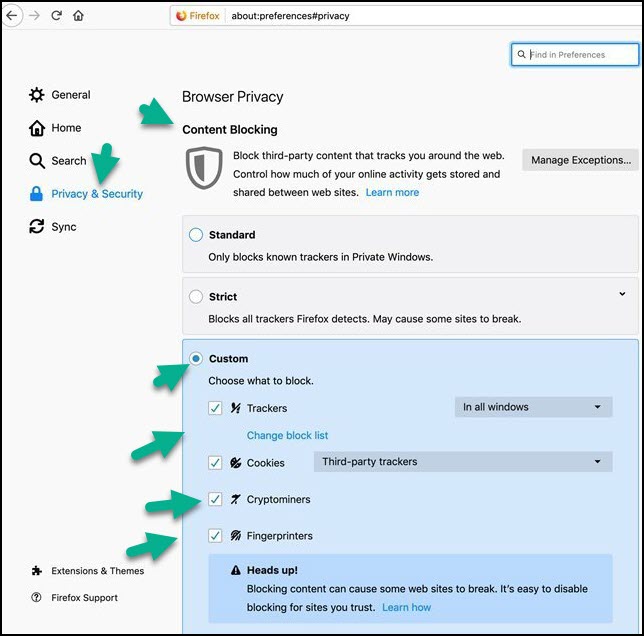Go to the Home preferences section
The image size is (644, 636).
[x=66, y=128]
